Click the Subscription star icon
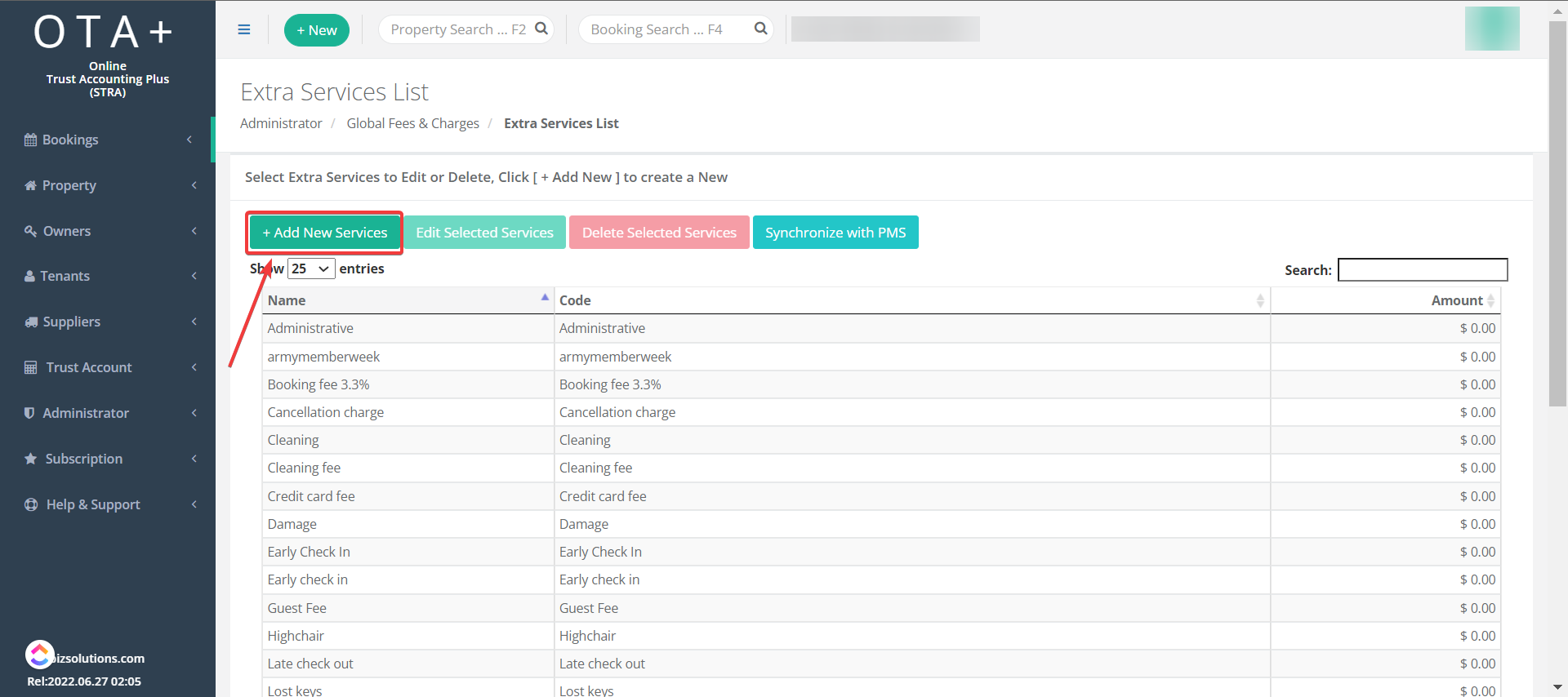 click(31, 459)
